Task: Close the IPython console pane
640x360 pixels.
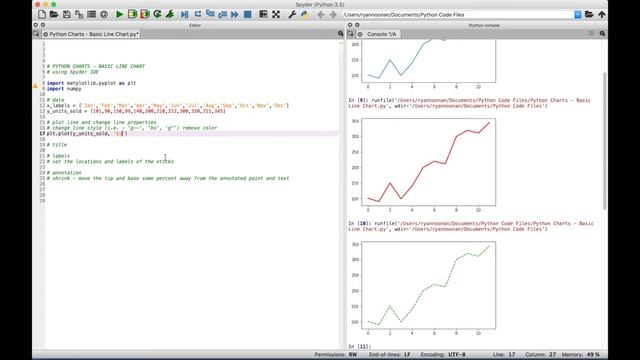Action: point(350,25)
